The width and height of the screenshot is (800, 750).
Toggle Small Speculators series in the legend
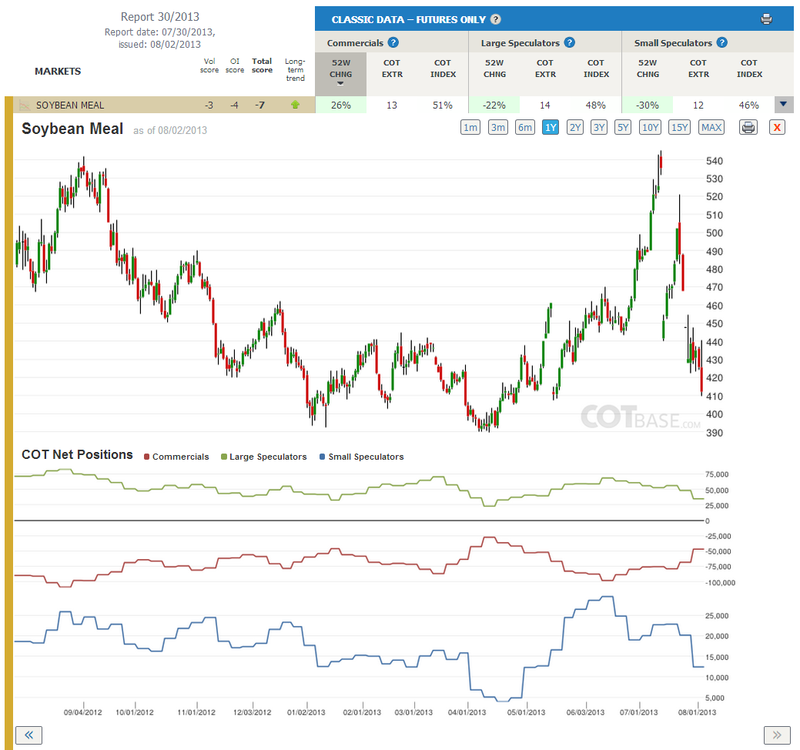pos(362,457)
